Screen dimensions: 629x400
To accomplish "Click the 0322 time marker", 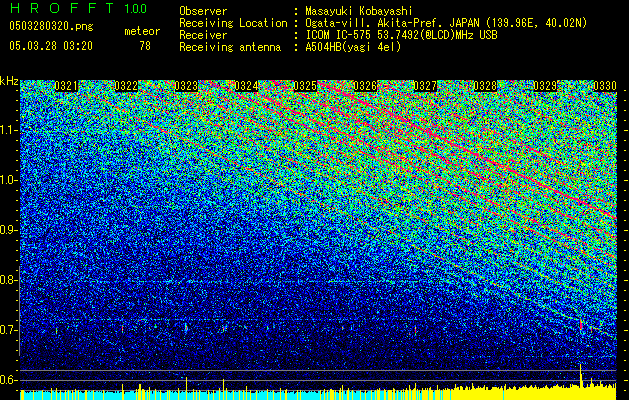I will point(126,86).
